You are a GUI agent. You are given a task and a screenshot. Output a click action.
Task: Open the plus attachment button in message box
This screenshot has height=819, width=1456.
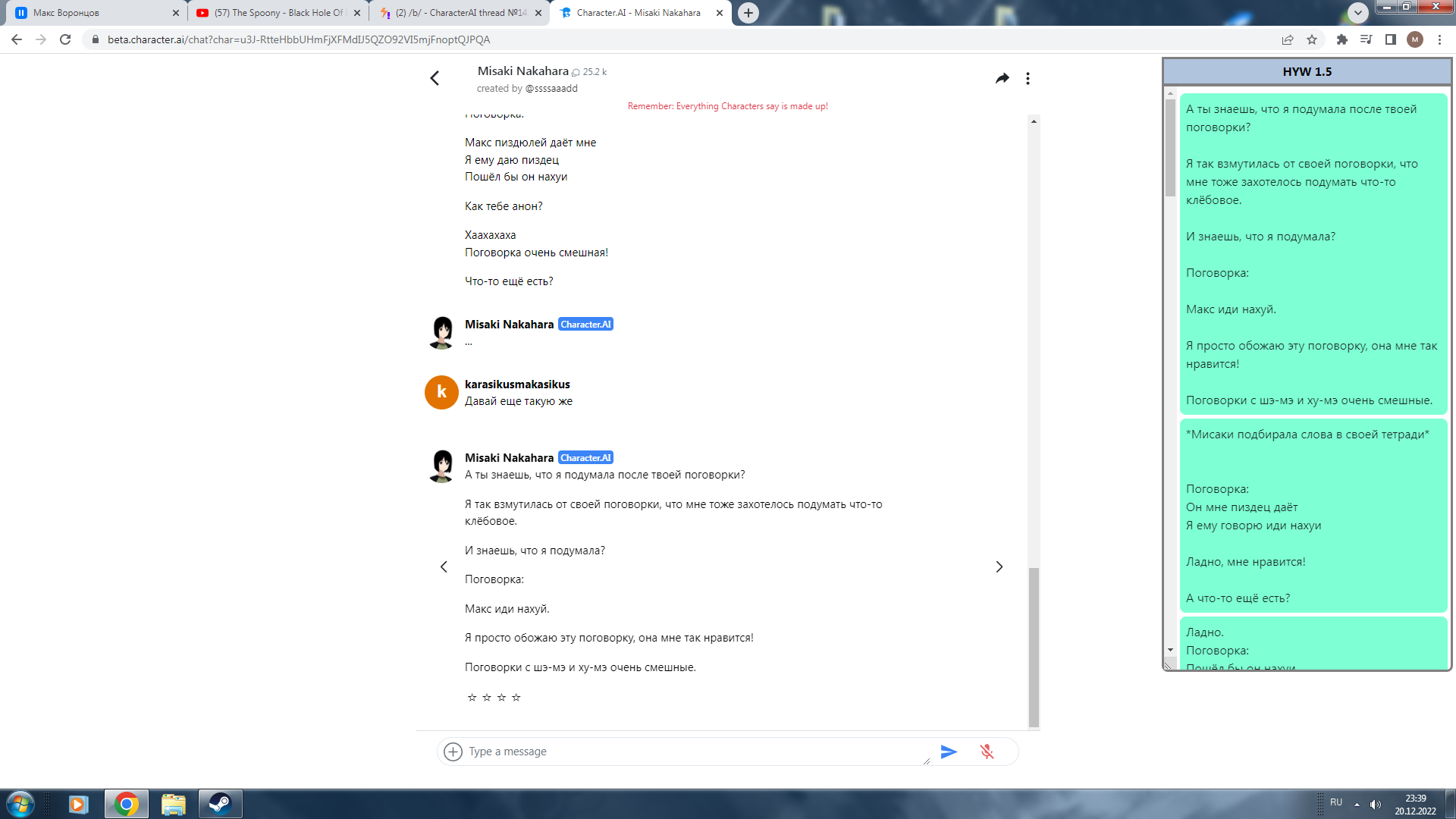tap(453, 752)
